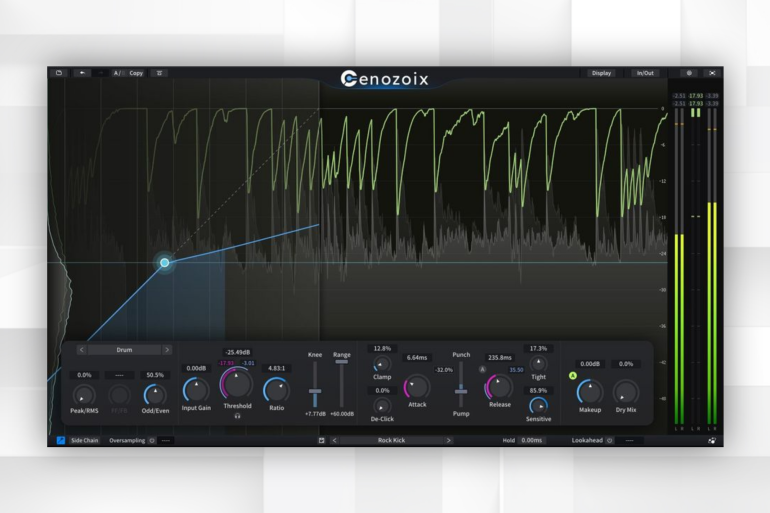This screenshot has width=770, height=513.
Task: Click the Threshold knob
Action: point(237,384)
